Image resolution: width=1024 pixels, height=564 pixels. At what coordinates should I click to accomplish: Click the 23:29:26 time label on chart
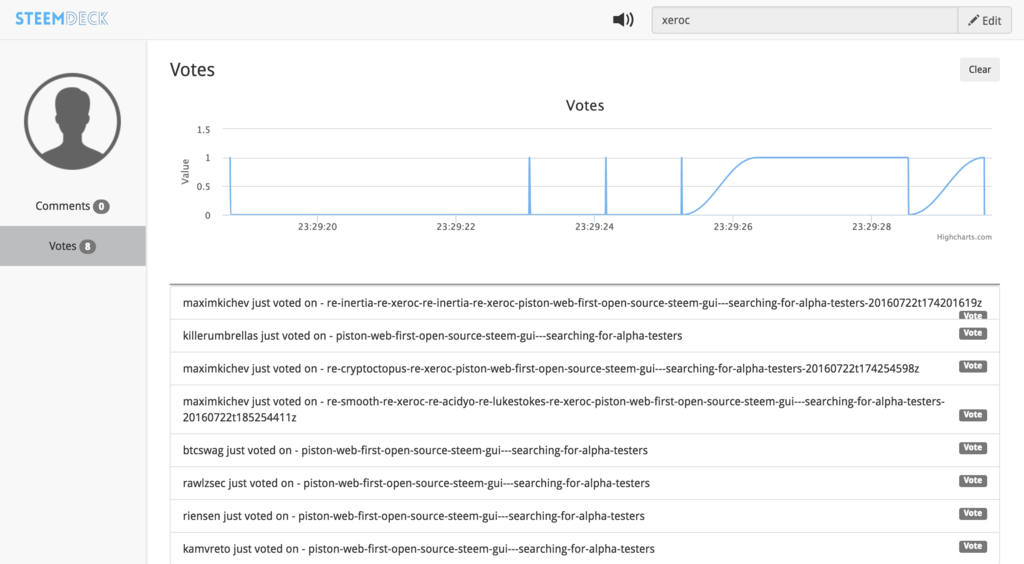point(732,227)
